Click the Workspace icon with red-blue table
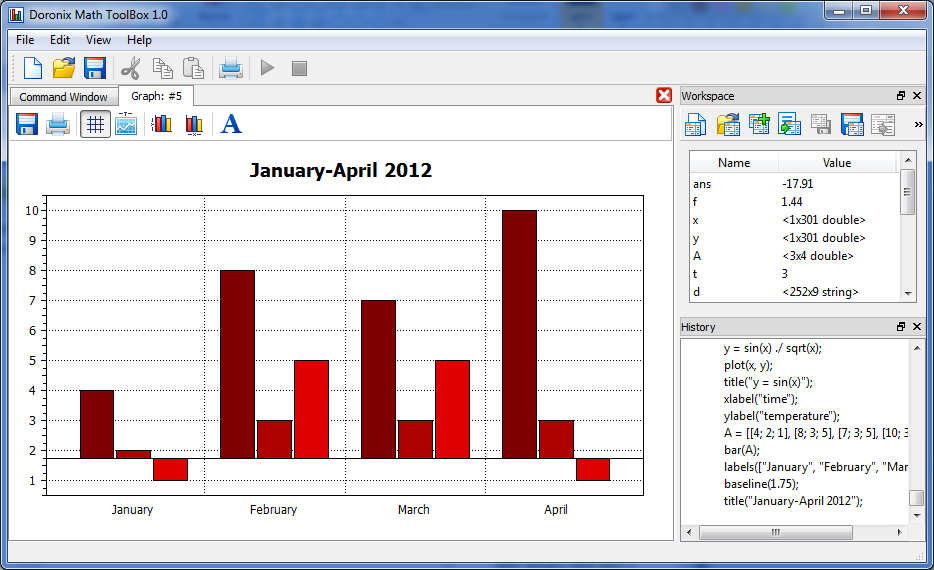This screenshot has width=934, height=570. [852, 124]
